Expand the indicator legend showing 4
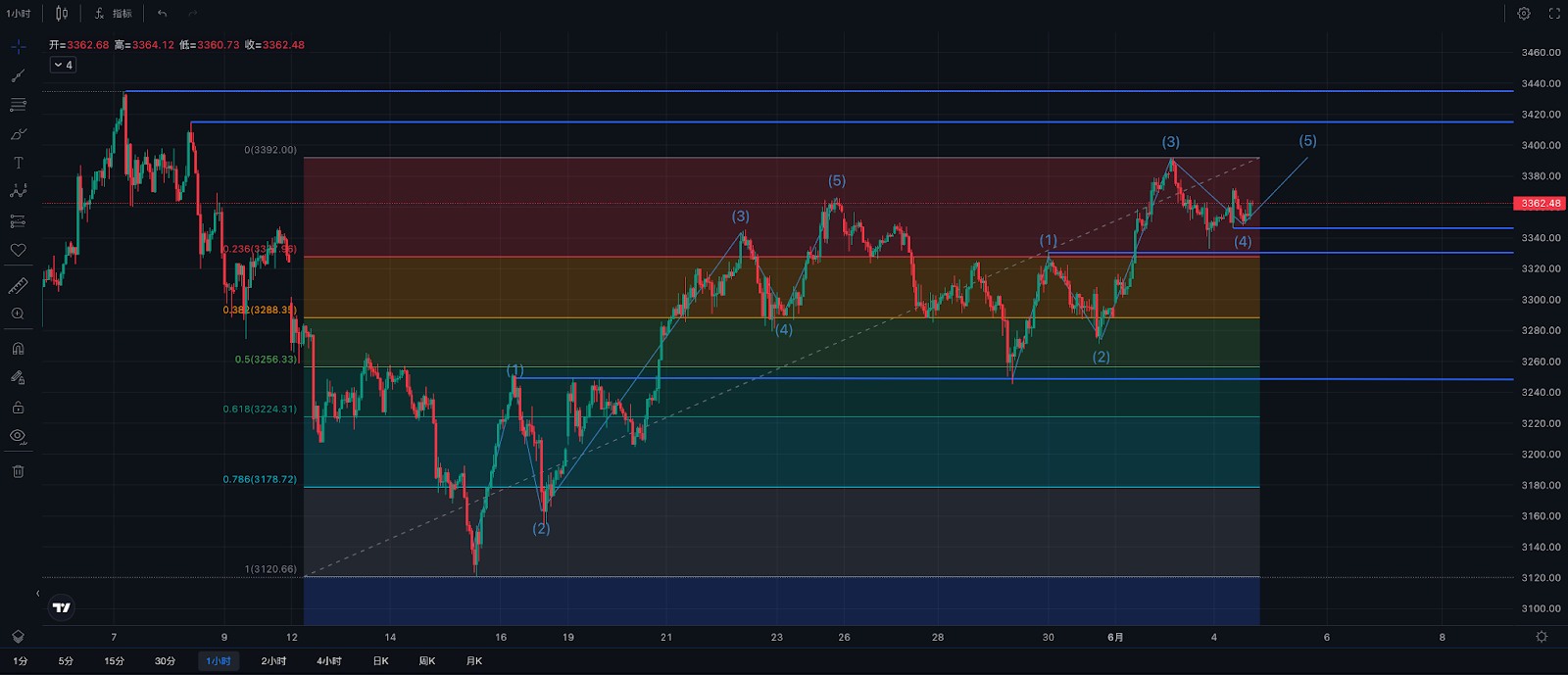Viewport: 1568px width, 675px height. click(63, 65)
